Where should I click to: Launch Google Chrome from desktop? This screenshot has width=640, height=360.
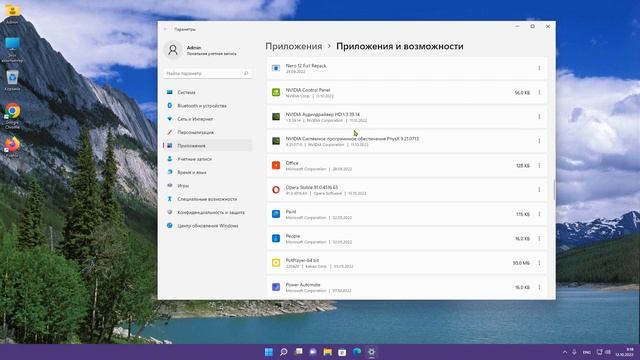tap(12, 116)
